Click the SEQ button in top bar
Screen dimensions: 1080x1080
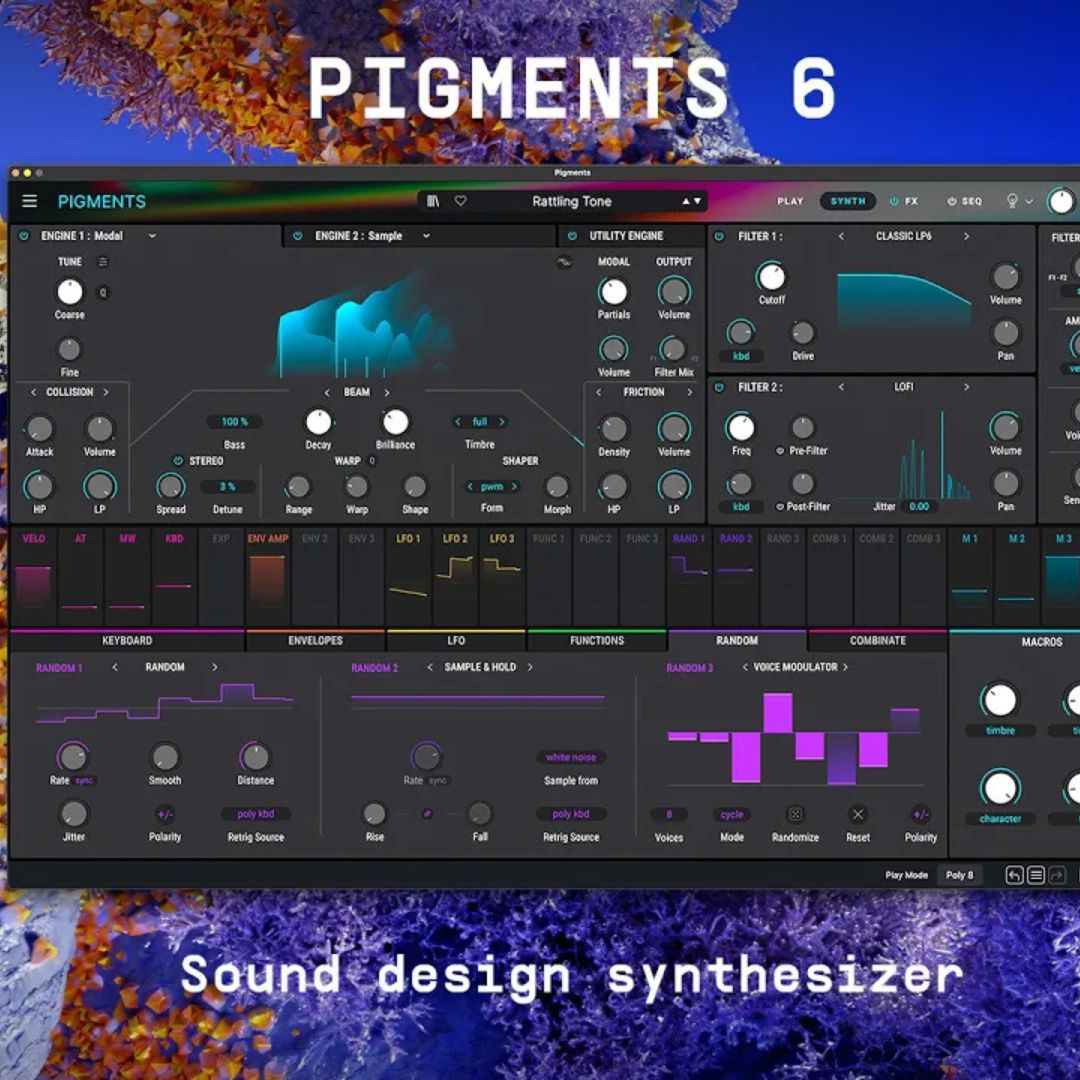tap(964, 201)
